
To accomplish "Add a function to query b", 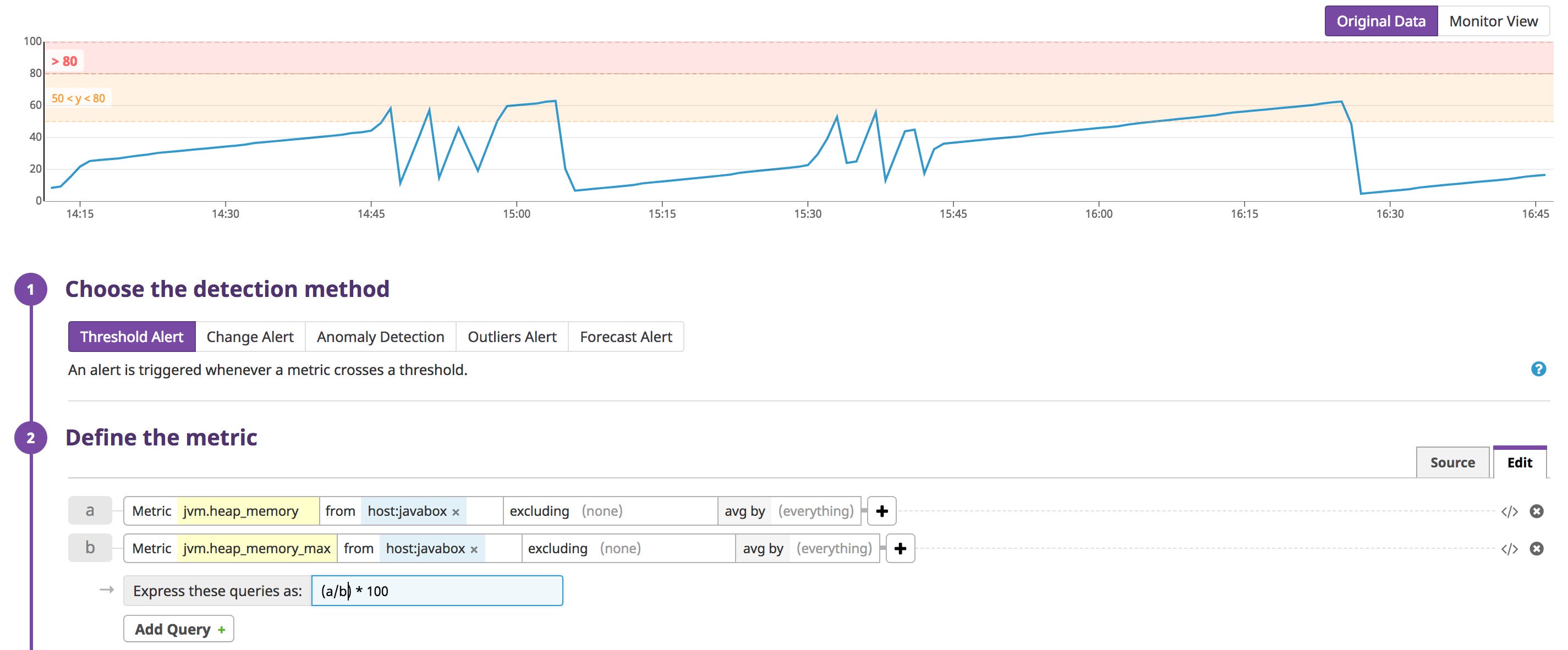I will (x=900, y=548).
